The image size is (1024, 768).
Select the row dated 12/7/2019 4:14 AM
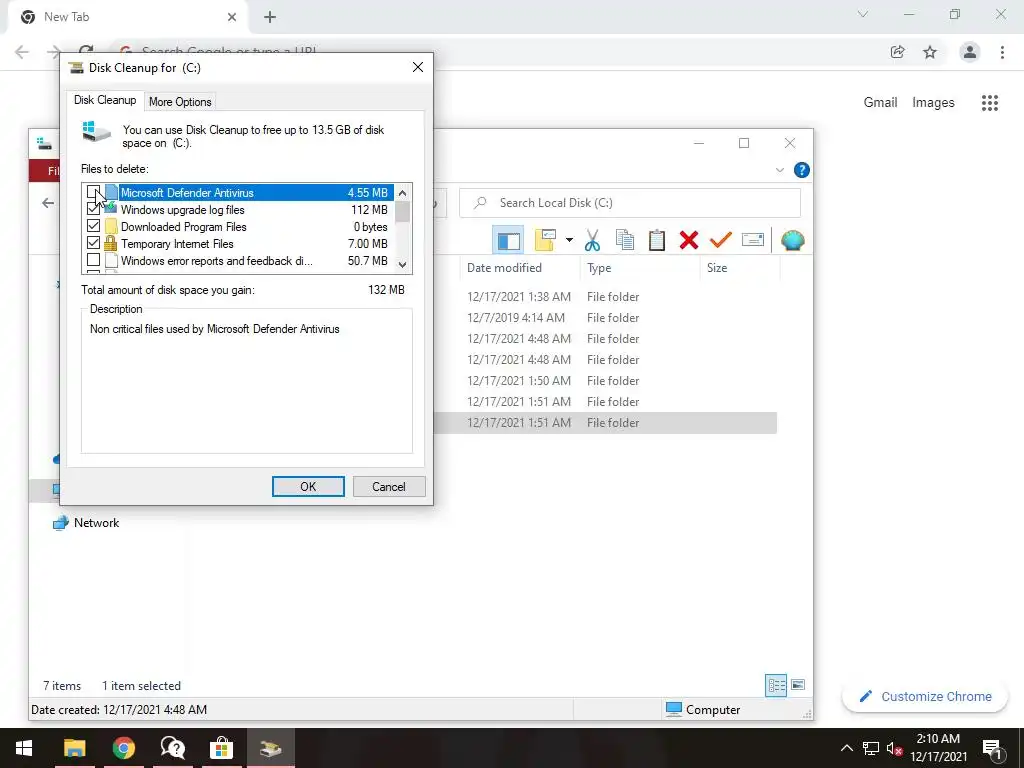[x=605, y=317]
